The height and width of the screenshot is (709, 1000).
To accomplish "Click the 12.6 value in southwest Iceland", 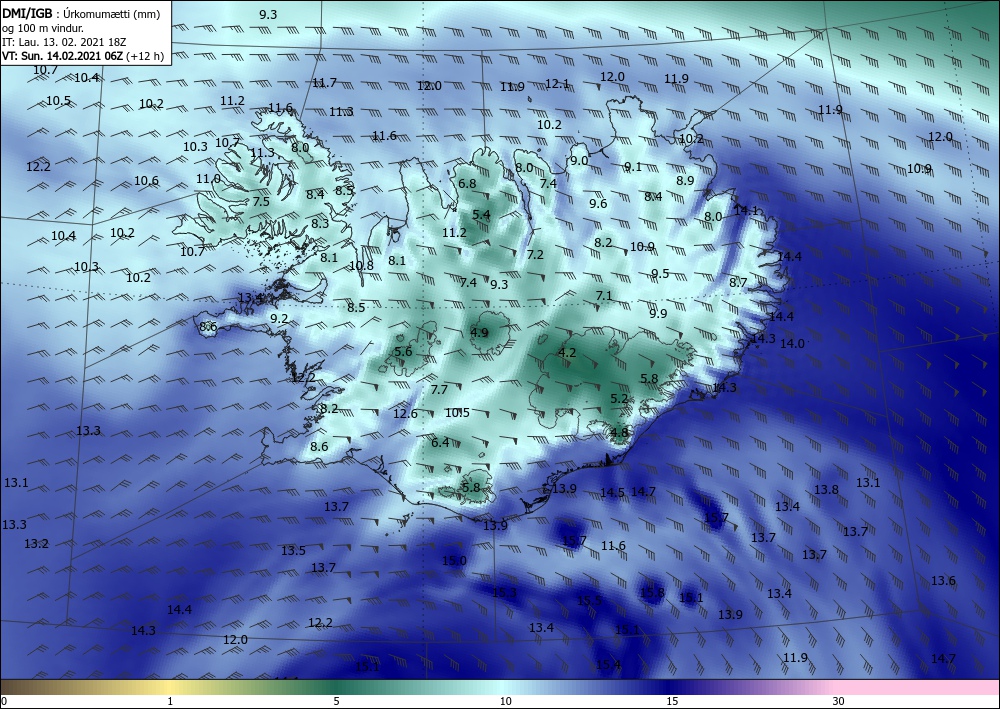I will point(405,414).
